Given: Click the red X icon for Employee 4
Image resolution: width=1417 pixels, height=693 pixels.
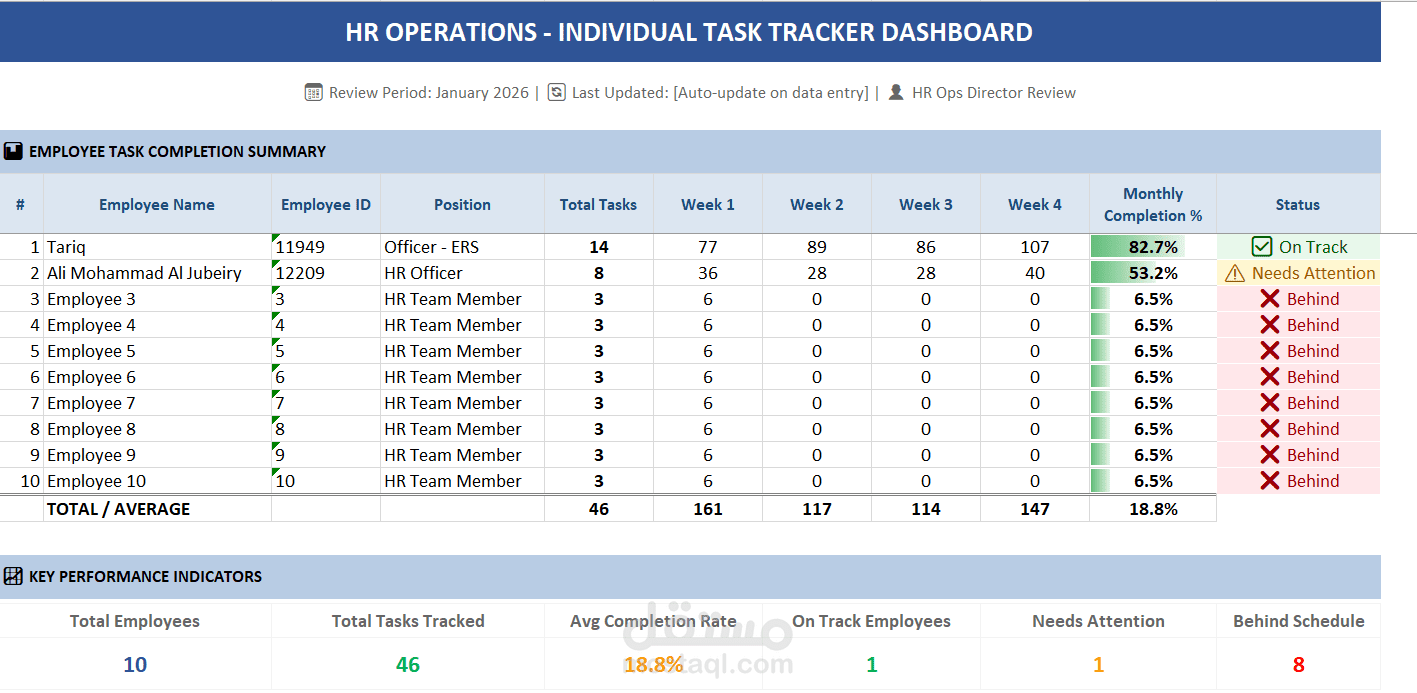Looking at the screenshot, I should pyautogui.click(x=1270, y=324).
